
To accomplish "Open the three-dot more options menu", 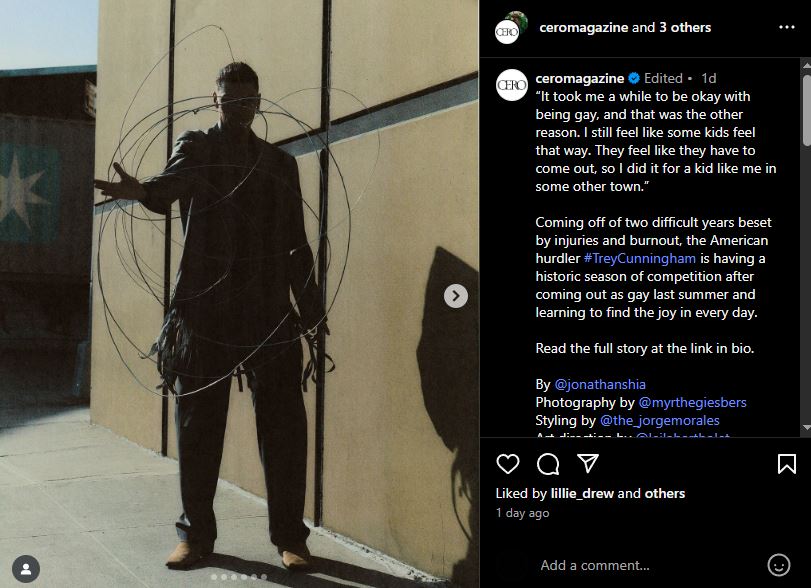I will point(786,27).
